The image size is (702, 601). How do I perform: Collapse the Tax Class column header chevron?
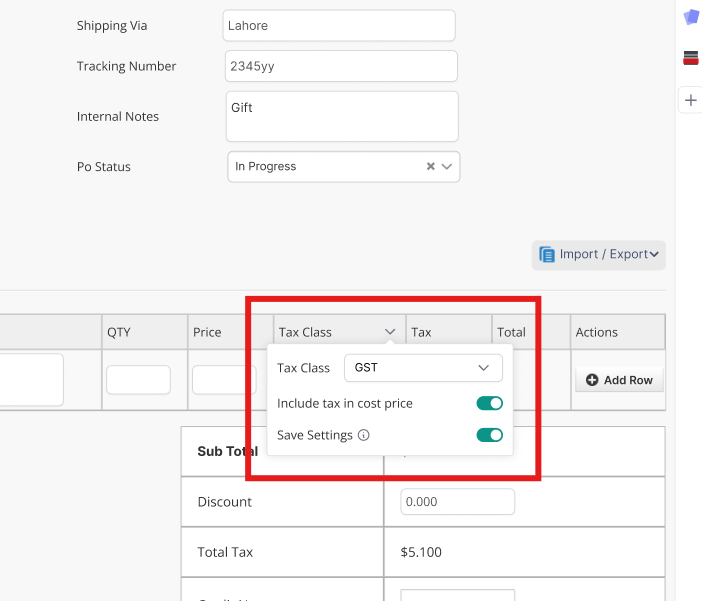389,332
